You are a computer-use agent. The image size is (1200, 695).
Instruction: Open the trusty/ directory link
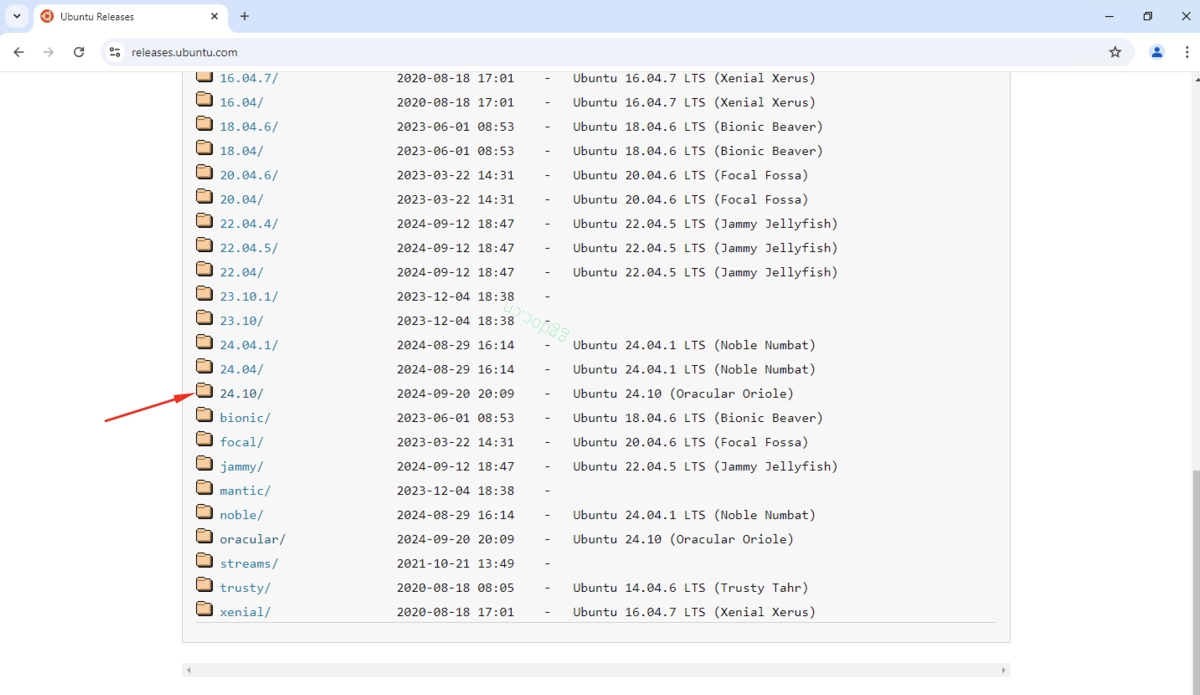(245, 588)
